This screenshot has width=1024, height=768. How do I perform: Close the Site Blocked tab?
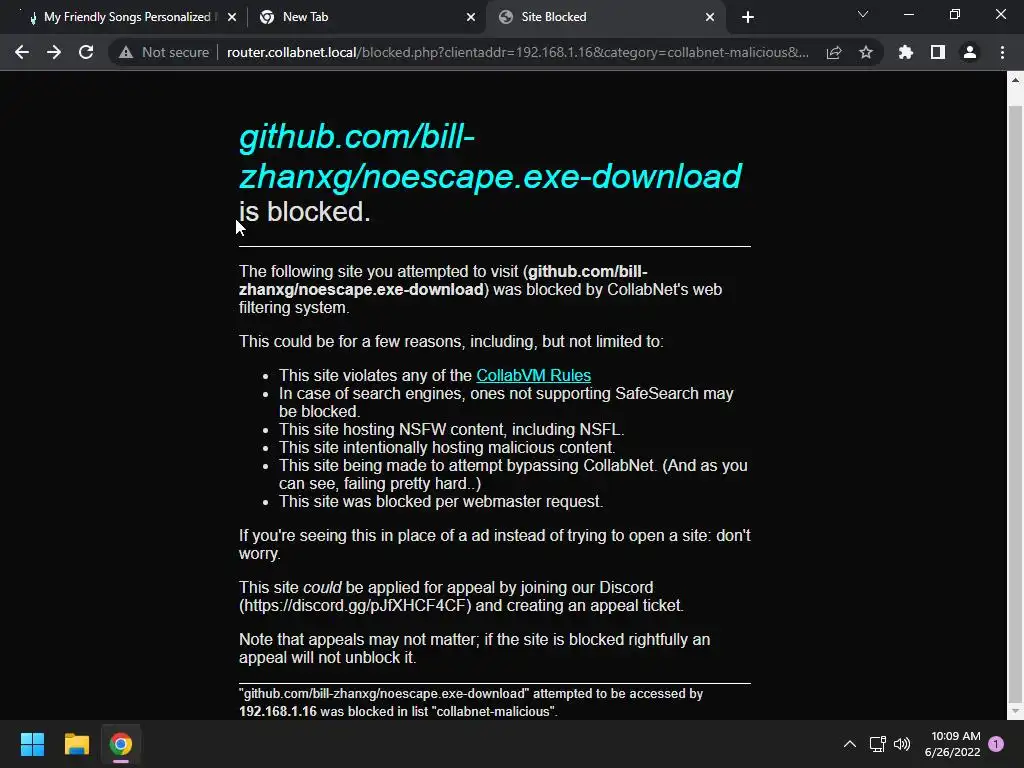[710, 18]
